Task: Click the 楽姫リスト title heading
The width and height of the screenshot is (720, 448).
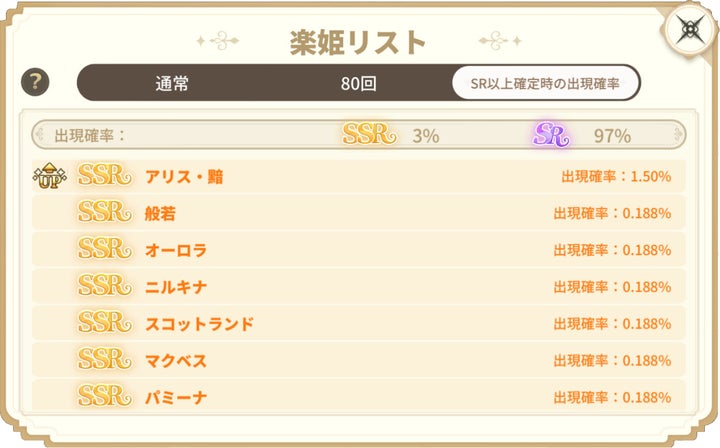Action: coord(358,41)
